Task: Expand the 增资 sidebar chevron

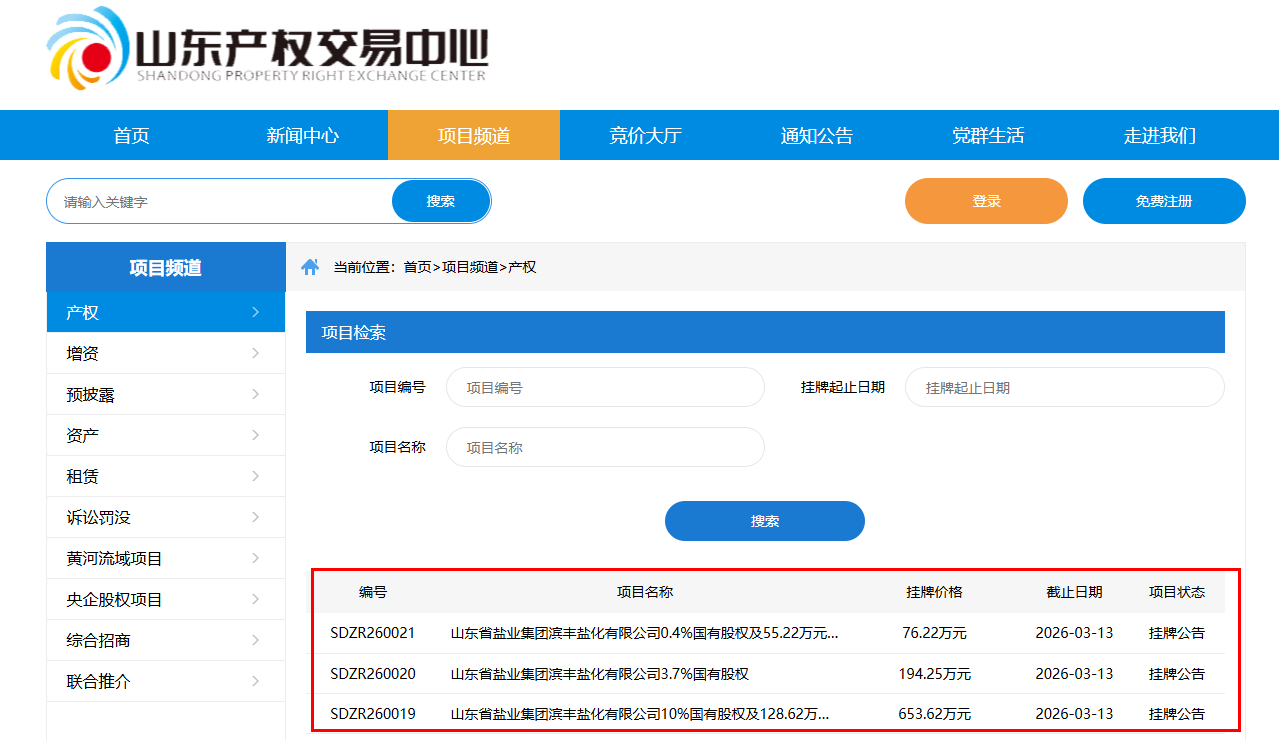Action: tap(255, 354)
